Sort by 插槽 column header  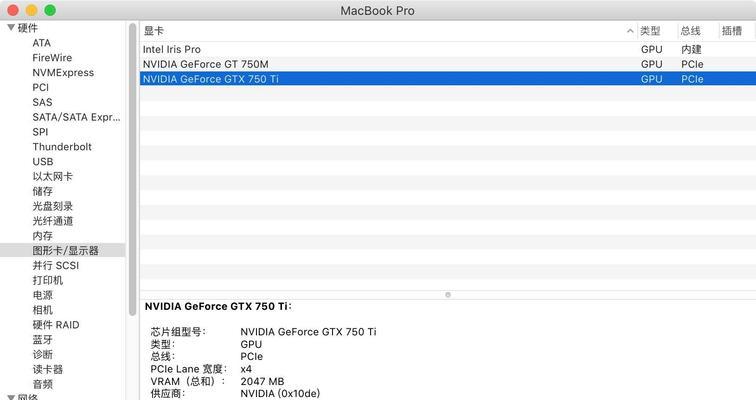tap(731, 31)
